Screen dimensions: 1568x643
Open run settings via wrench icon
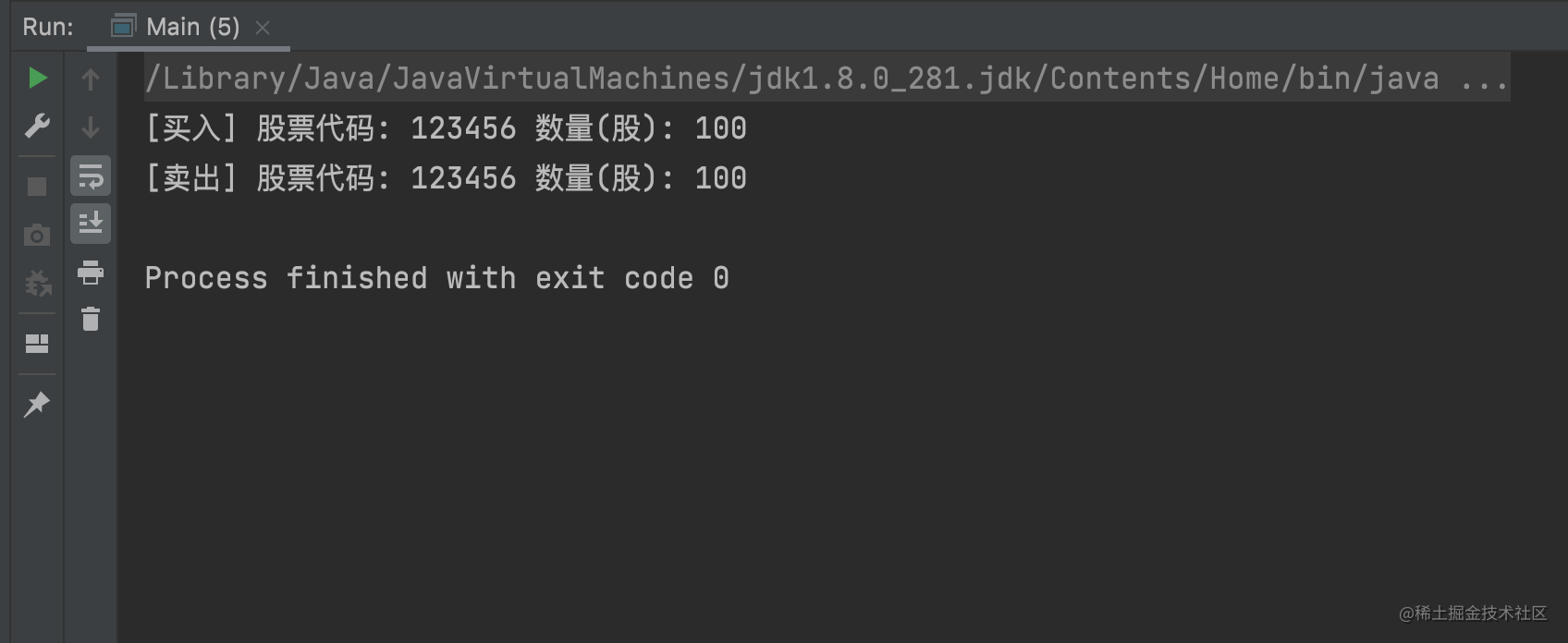tap(37, 126)
